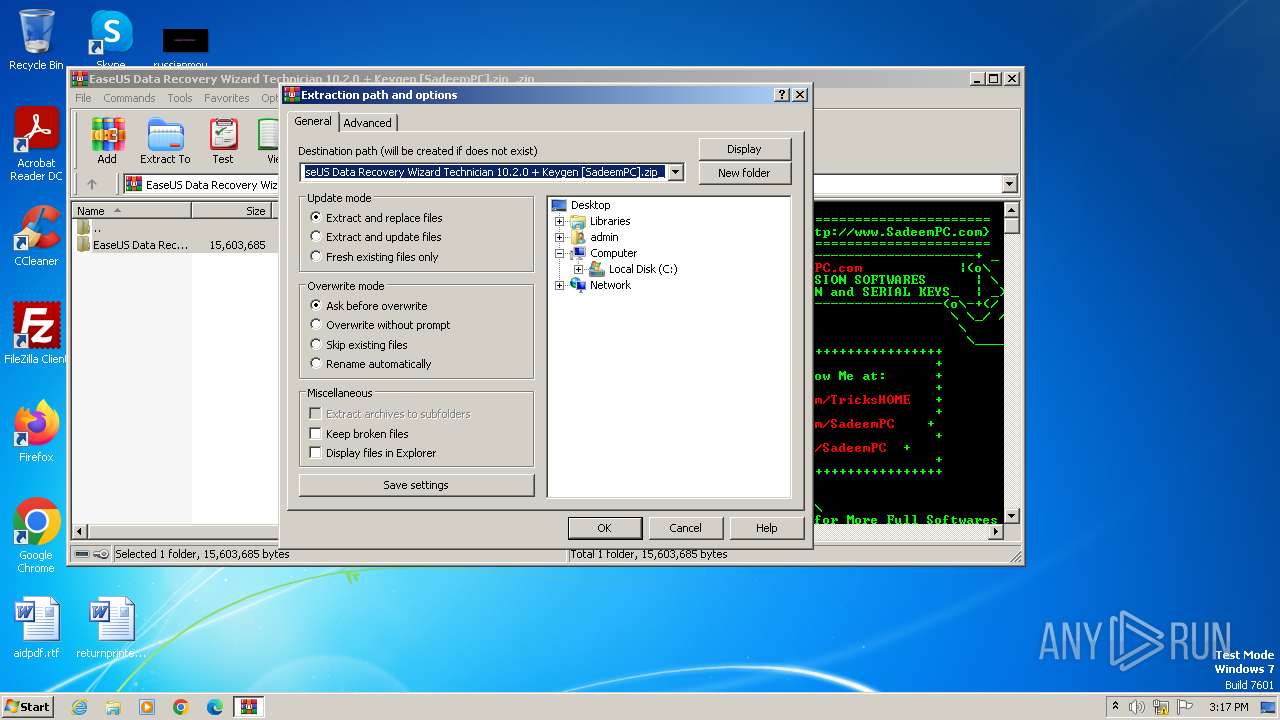The height and width of the screenshot is (720, 1280).
Task: Click the comment pane vertical scrollbar
Action: (x=1011, y=363)
